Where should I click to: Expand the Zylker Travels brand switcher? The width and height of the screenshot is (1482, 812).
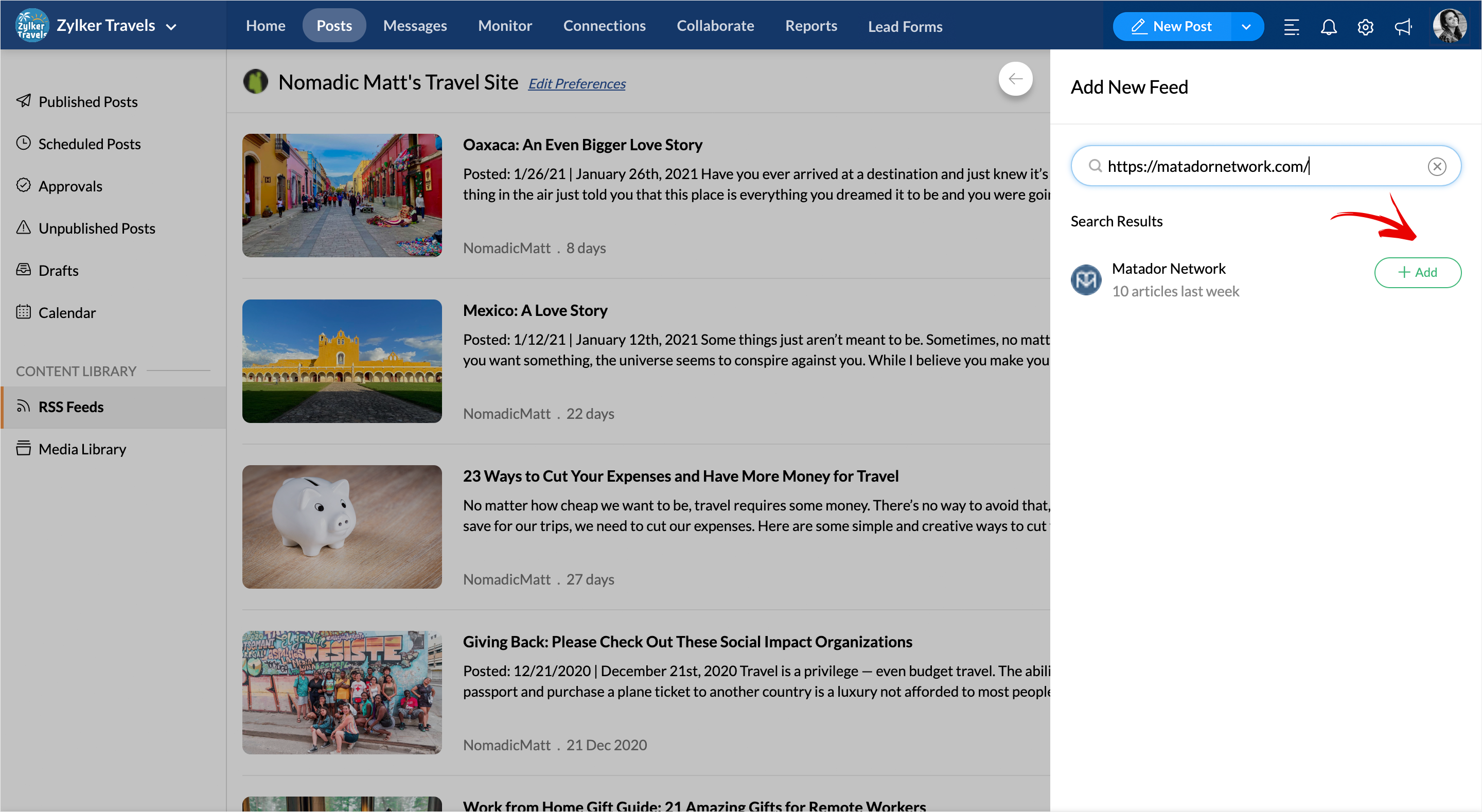(171, 26)
